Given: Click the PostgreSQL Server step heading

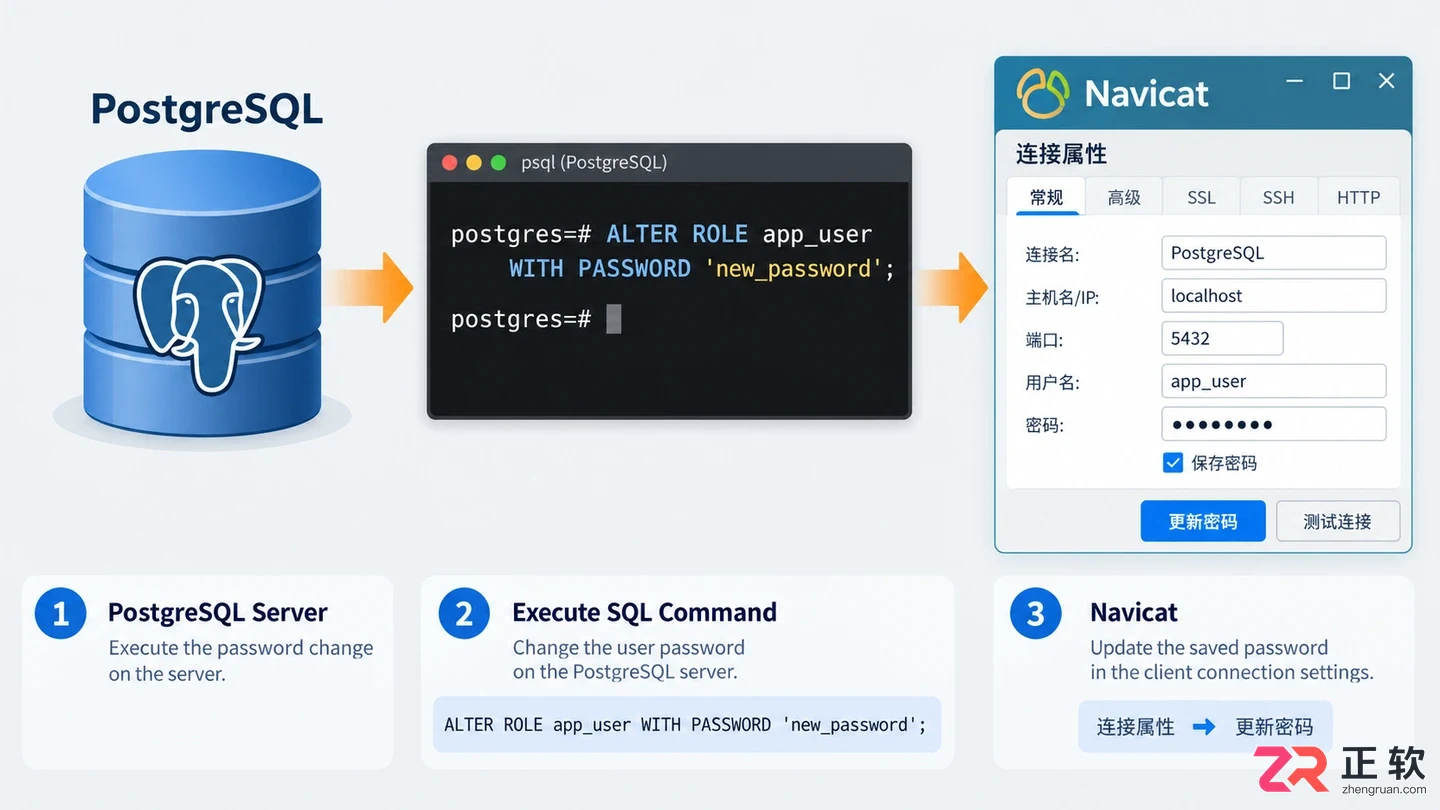Looking at the screenshot, I should tap(218, 612).
